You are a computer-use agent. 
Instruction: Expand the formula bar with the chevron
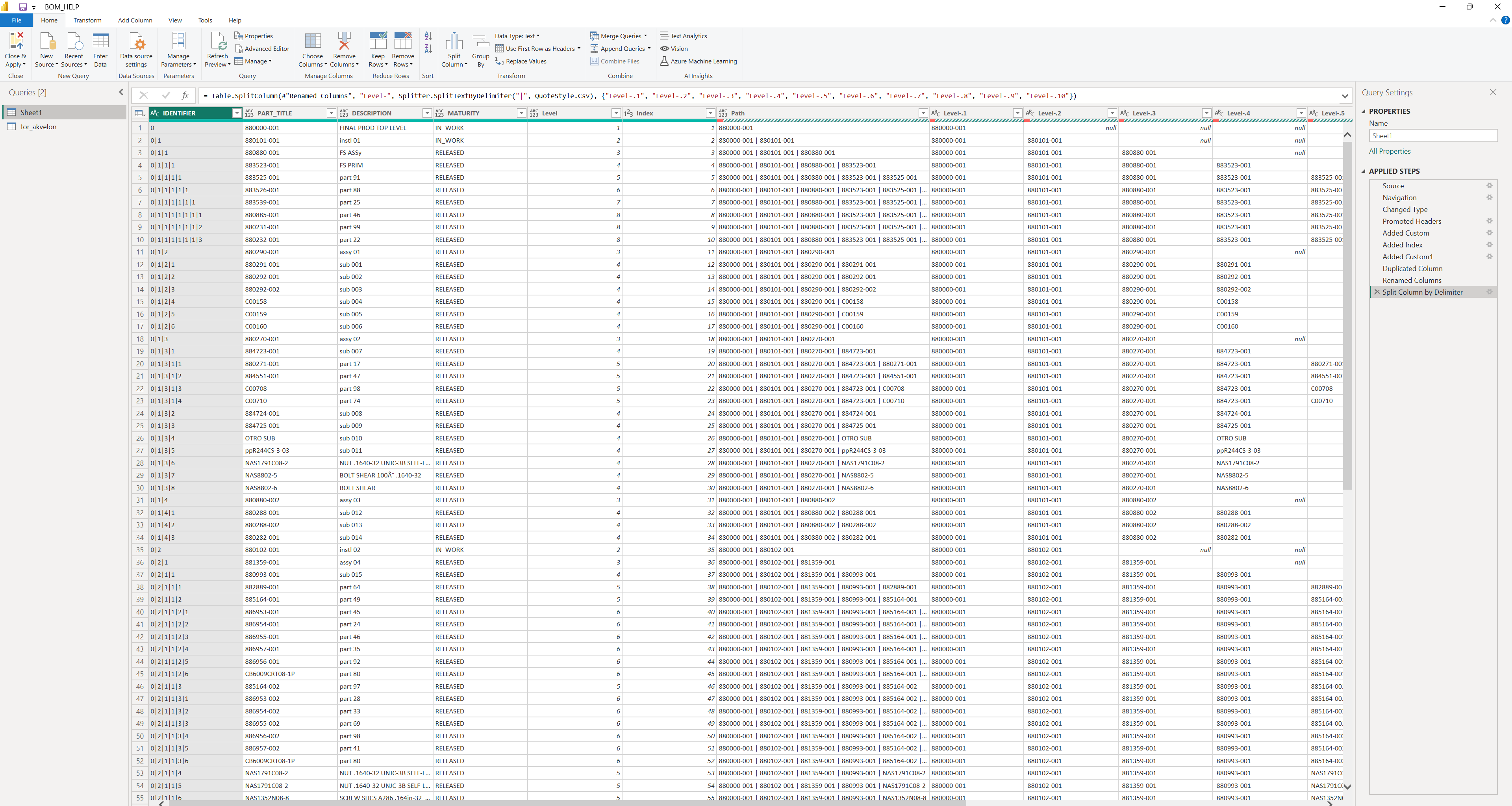(1345, 96)
